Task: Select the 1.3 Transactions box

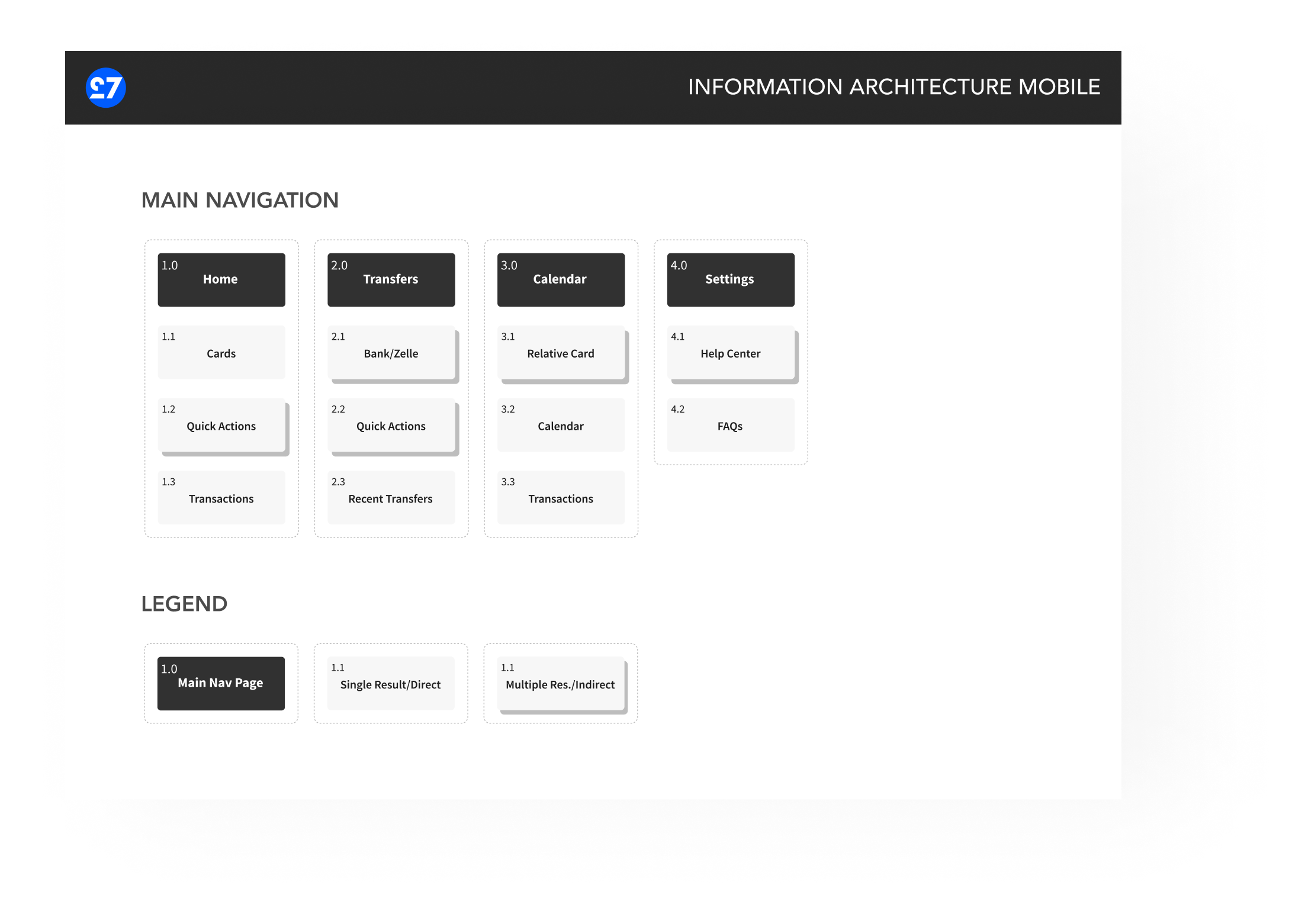Action: 221,498
